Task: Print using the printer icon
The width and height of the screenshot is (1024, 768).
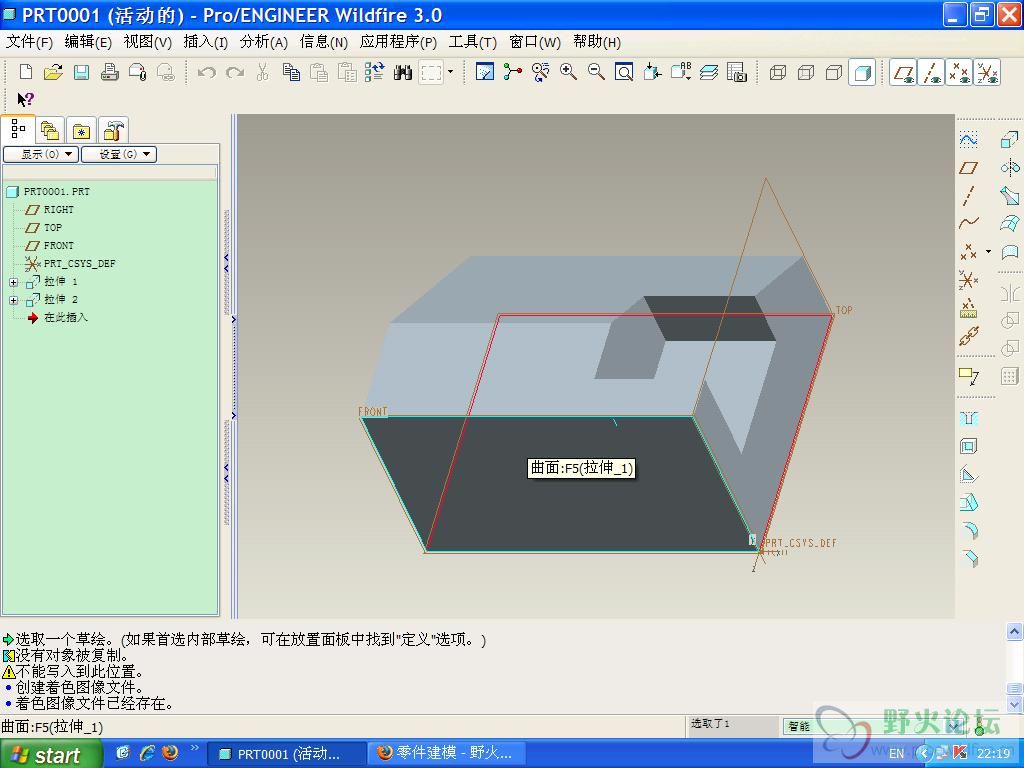Action: pyautogui.click(x=109, y=72)
